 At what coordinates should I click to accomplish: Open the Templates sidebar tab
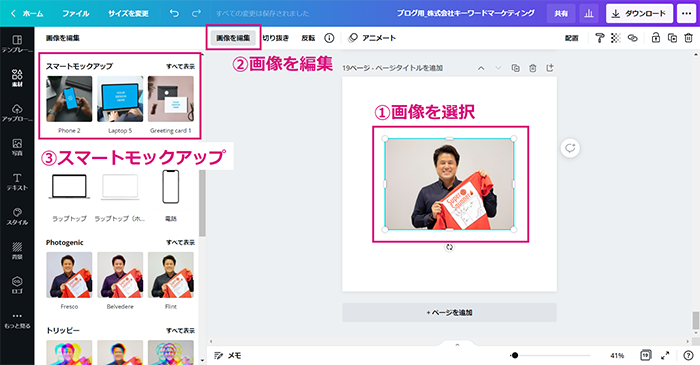coord(17,44)
